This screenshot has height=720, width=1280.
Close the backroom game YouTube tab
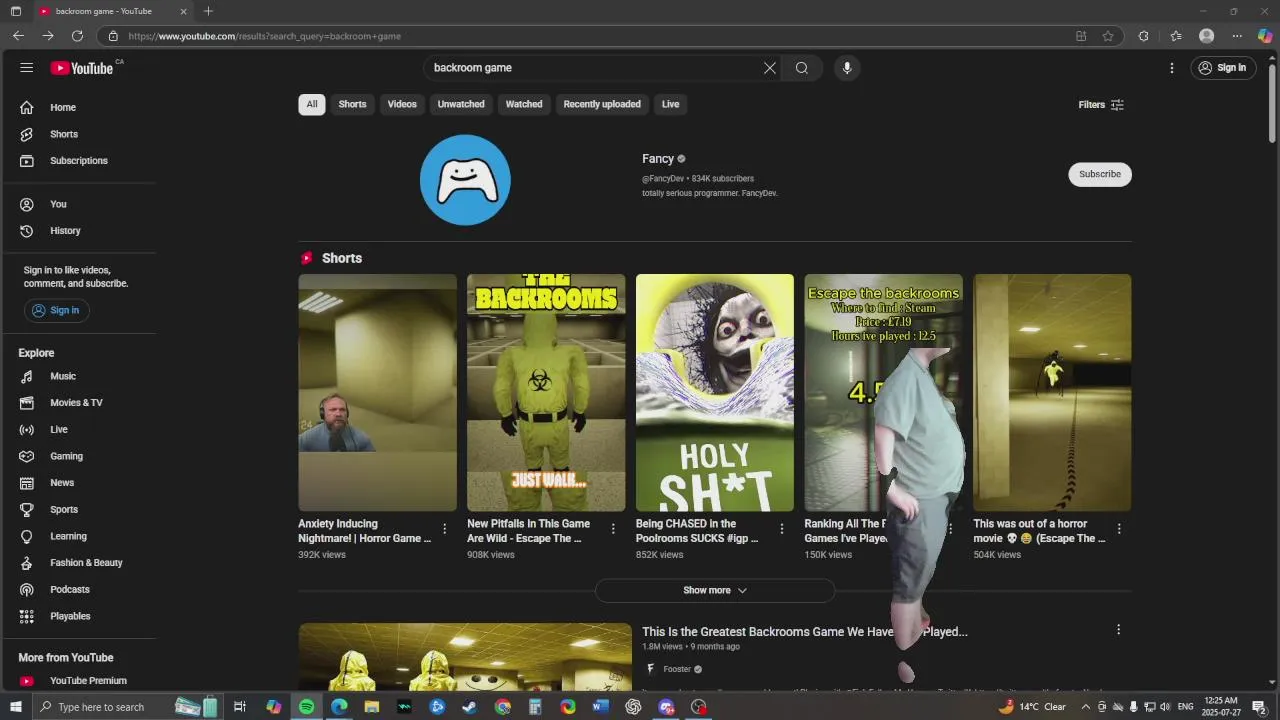pyautogui.click(x=183, y=11)
